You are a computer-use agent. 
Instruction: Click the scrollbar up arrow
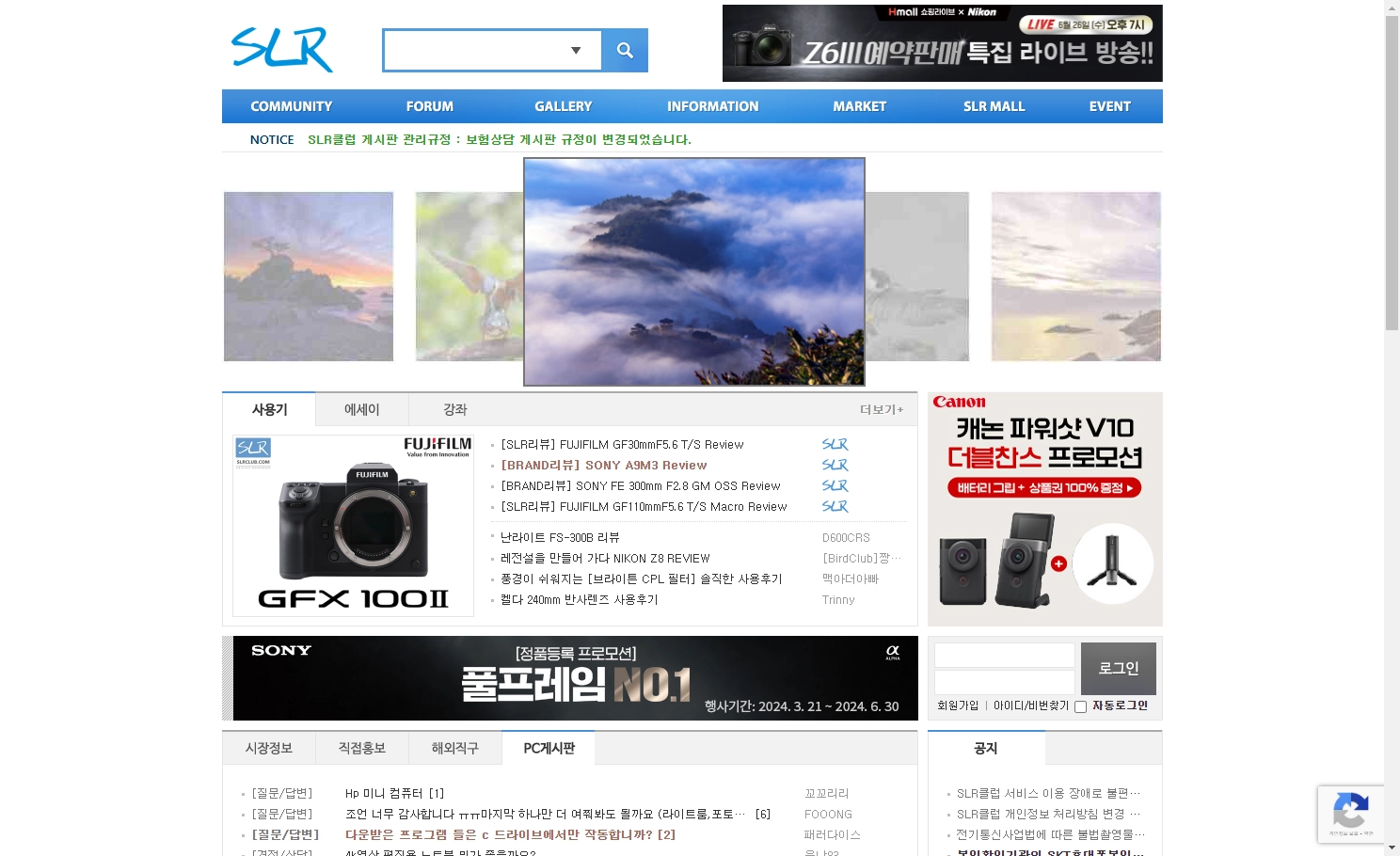1392,8
